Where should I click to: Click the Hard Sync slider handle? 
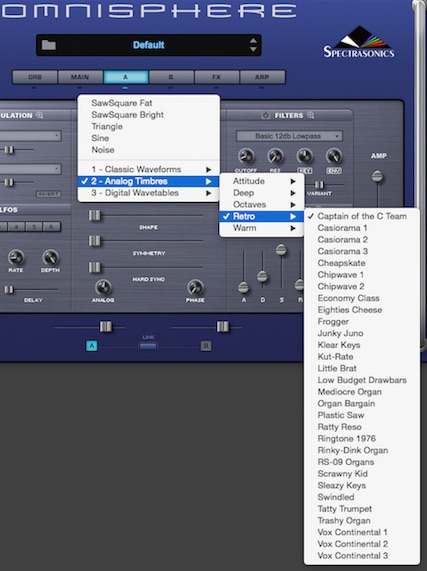[x=95, y=267]
